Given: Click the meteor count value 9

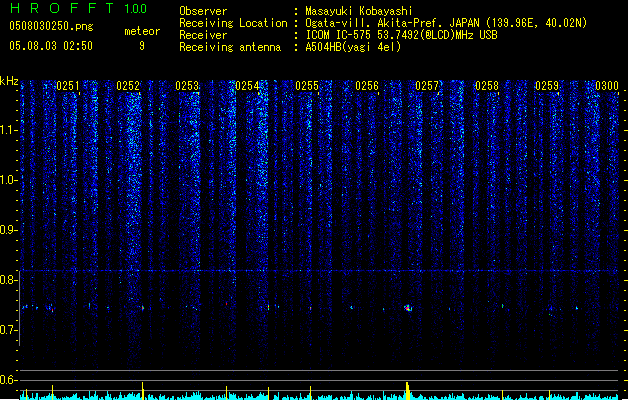Looking at the screenshot, I should coord(142,46).
